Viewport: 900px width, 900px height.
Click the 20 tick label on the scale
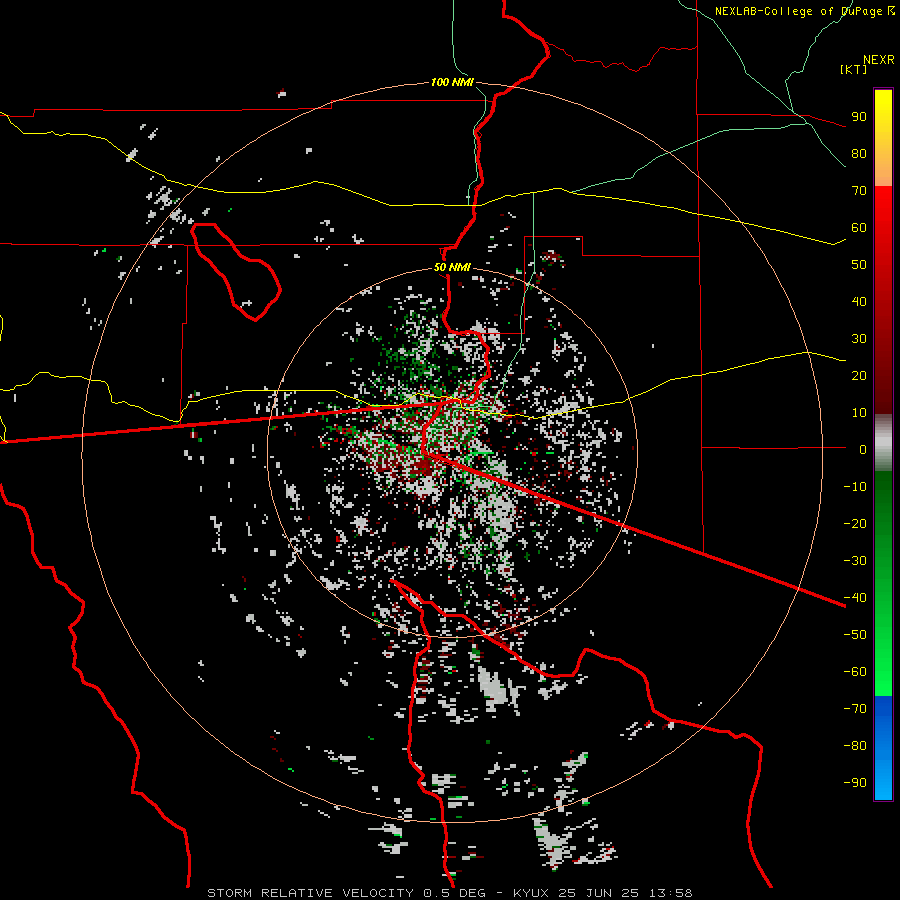click(859, 375)
